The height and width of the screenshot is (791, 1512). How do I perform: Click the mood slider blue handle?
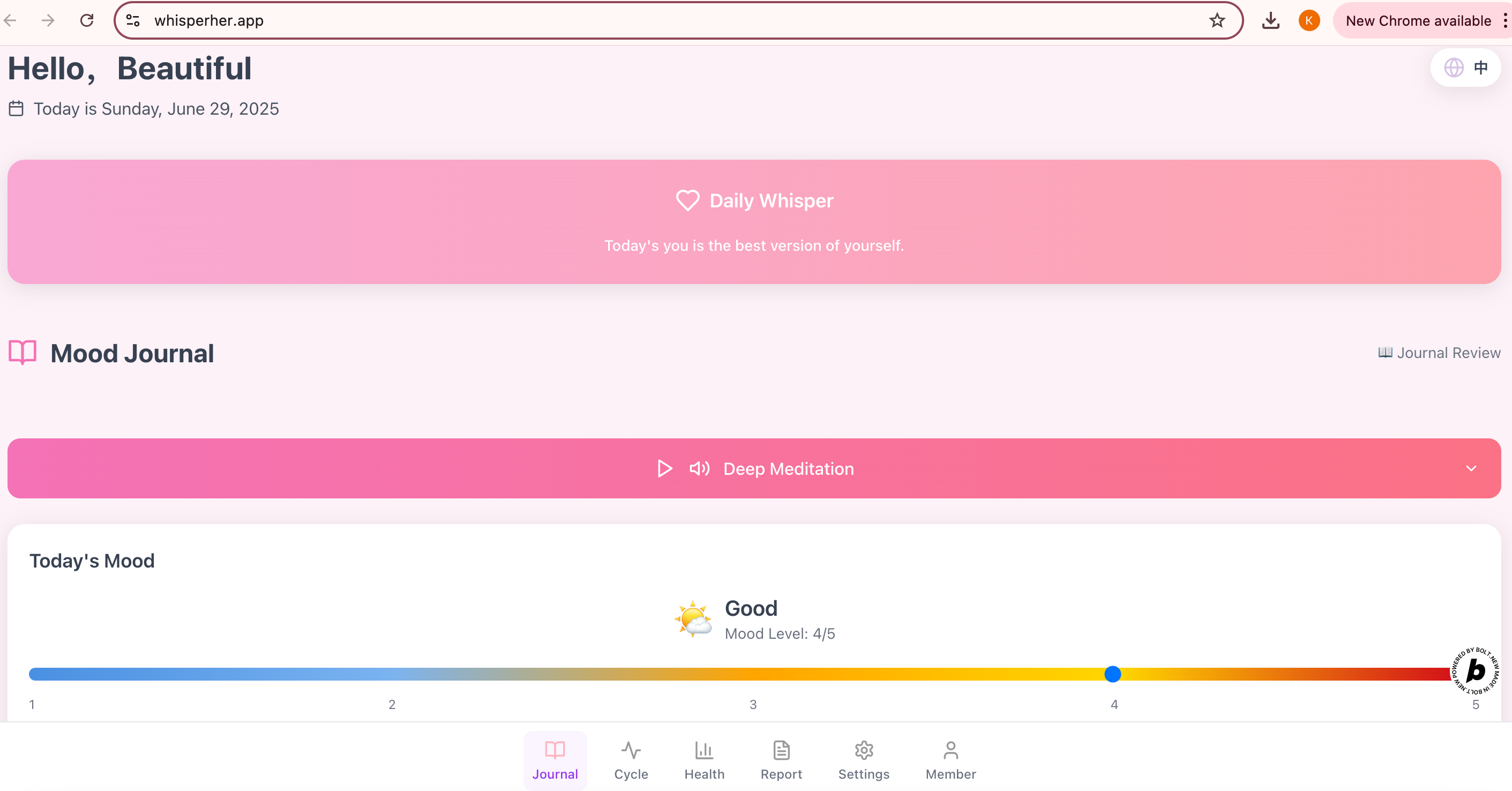tap(1112, 674)
